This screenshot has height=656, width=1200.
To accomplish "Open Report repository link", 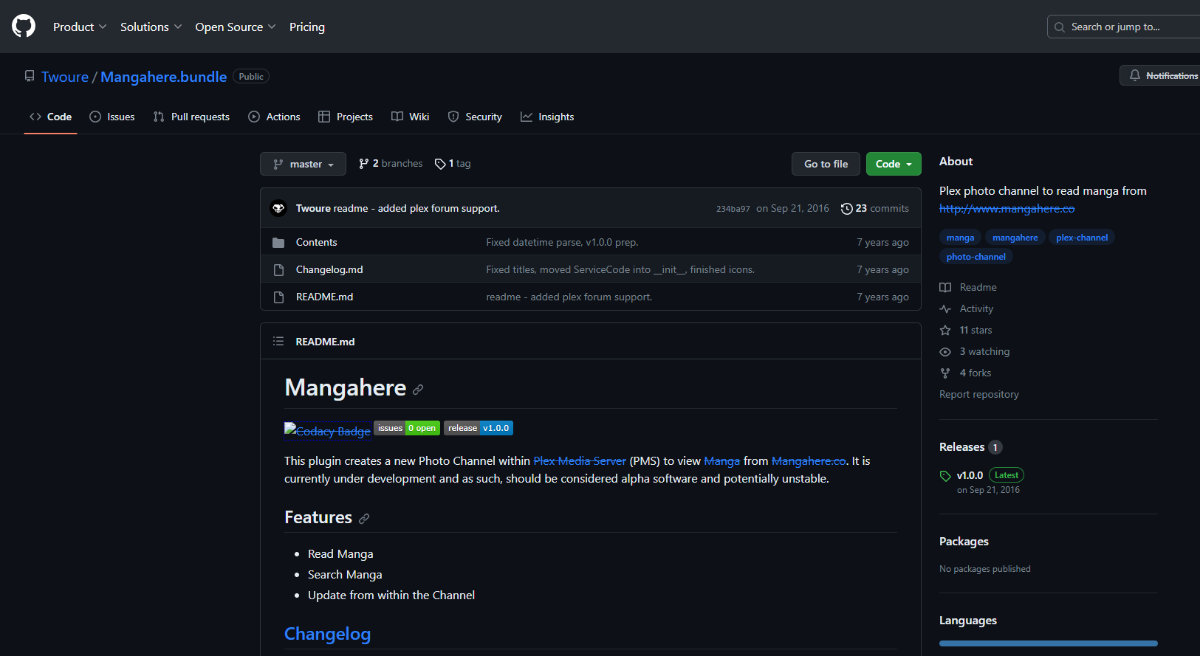I will [979, 395].
